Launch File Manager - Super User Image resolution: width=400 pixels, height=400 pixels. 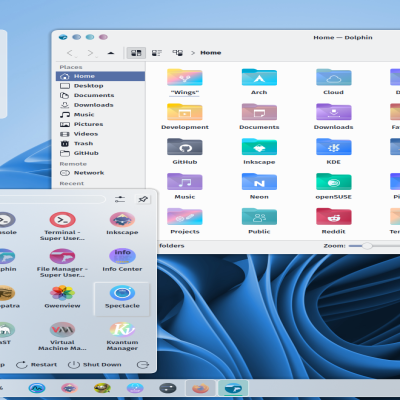[x=62, y=263]
